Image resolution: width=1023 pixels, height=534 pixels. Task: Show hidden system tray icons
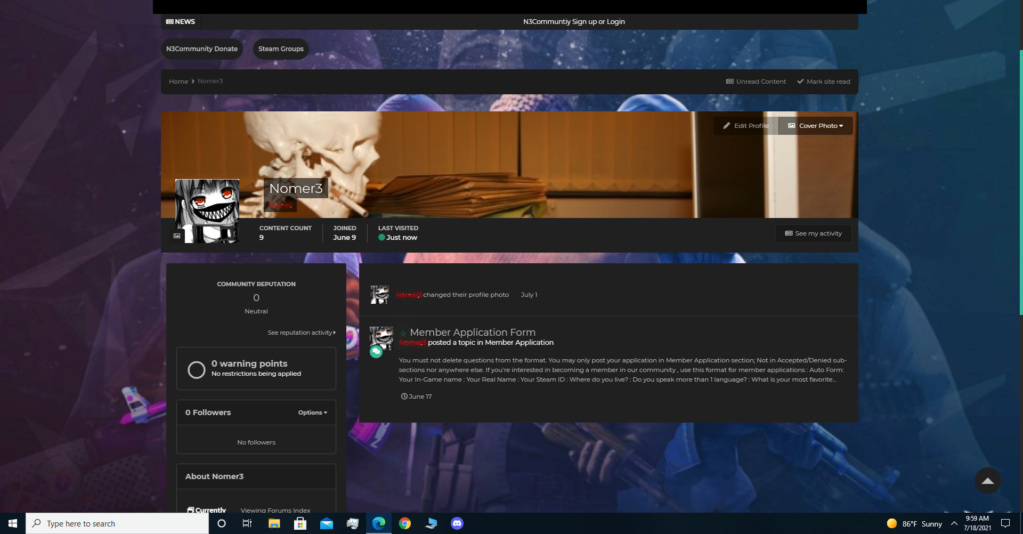click(954, 524)
